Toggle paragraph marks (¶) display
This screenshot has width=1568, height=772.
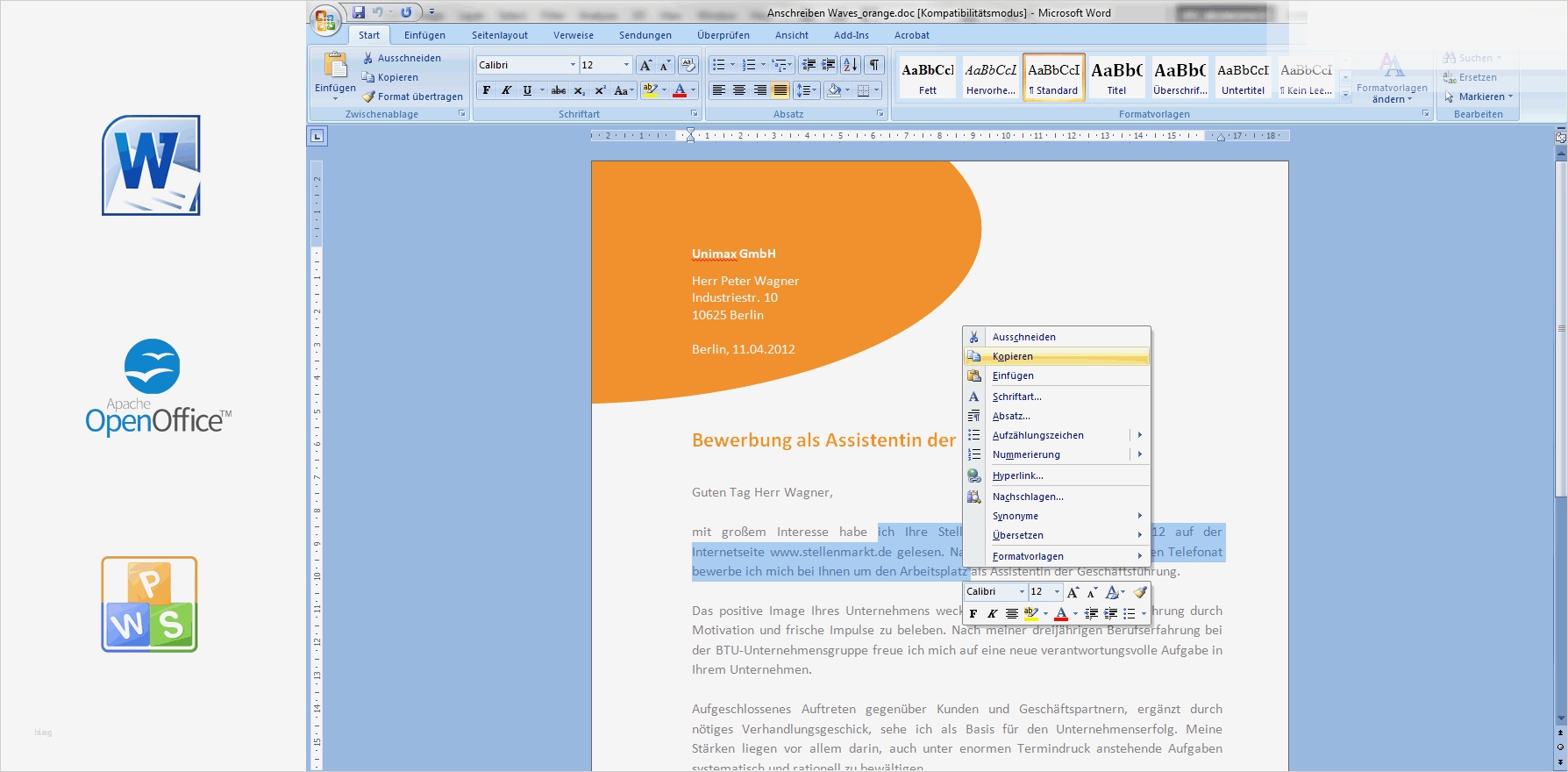[874, 65]
